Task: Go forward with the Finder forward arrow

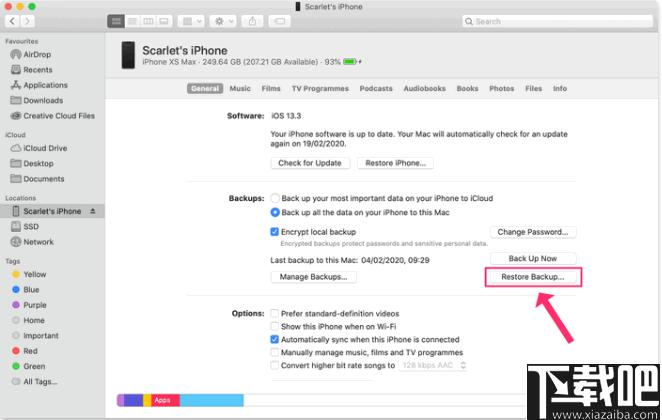Action: pyautogui.click(x=27, y=21)
